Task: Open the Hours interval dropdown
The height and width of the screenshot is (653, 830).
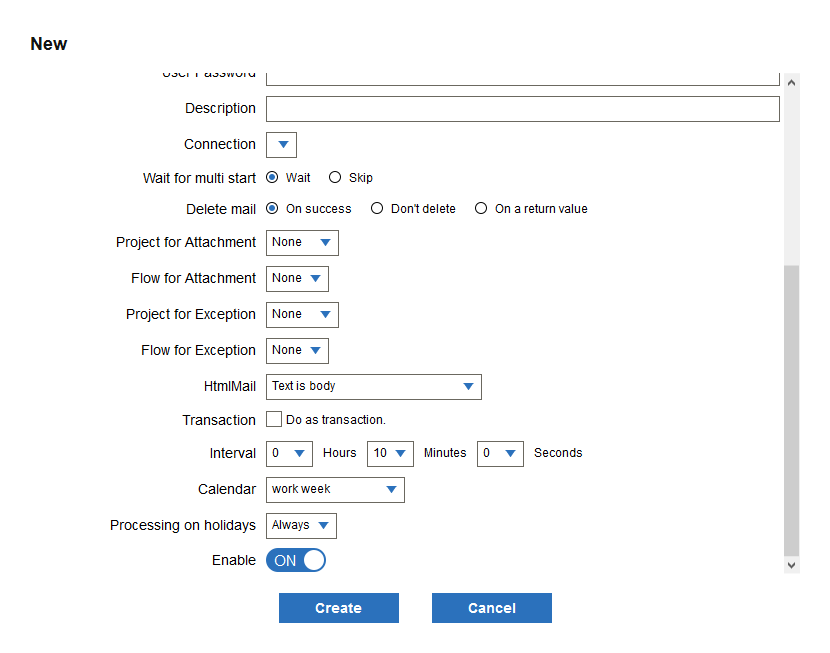Action: [288, 453]
